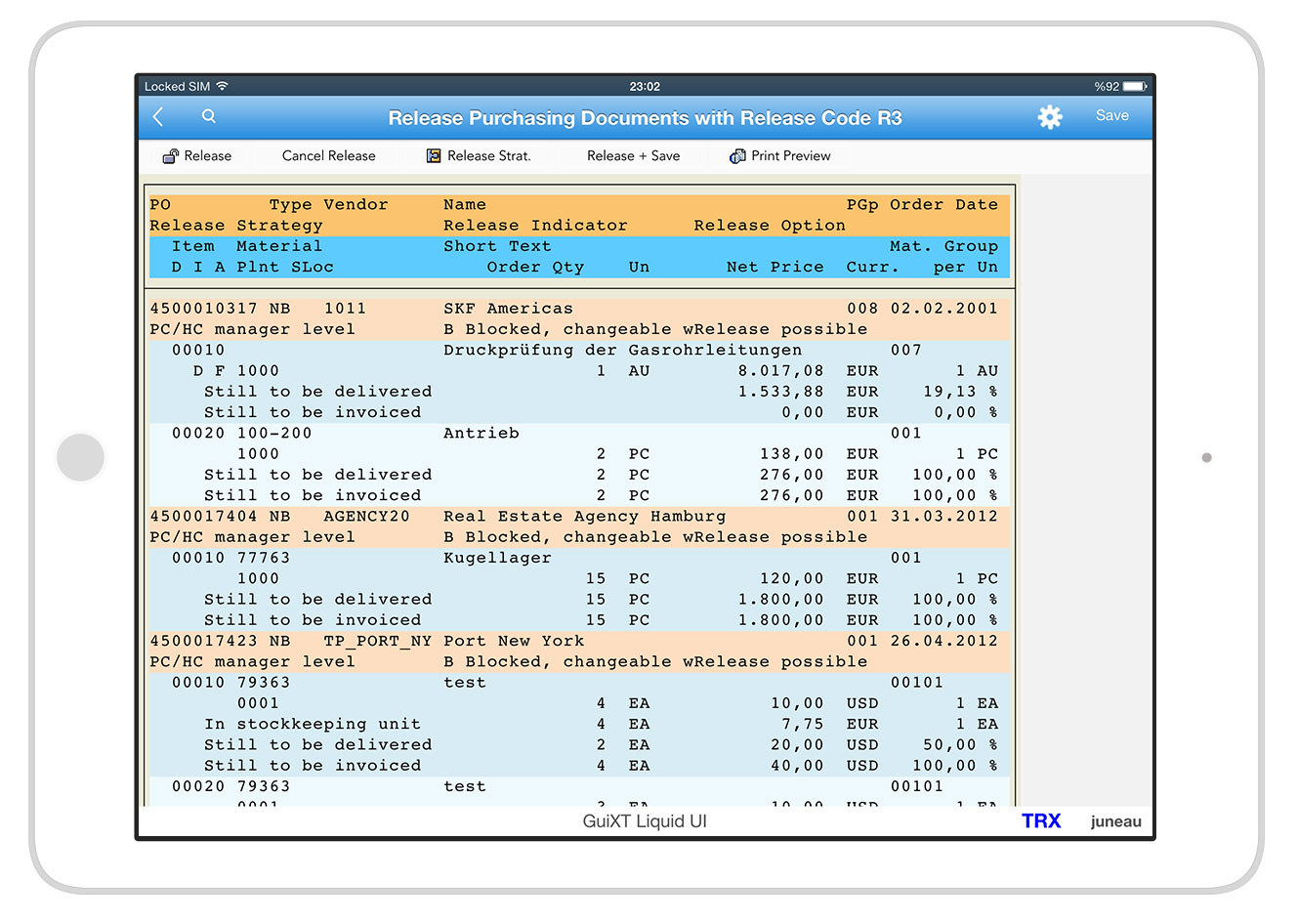Select purchase order 4500010317
Image resolution: width=1298 pixels, height=924 pixels.
click(203, 309)
